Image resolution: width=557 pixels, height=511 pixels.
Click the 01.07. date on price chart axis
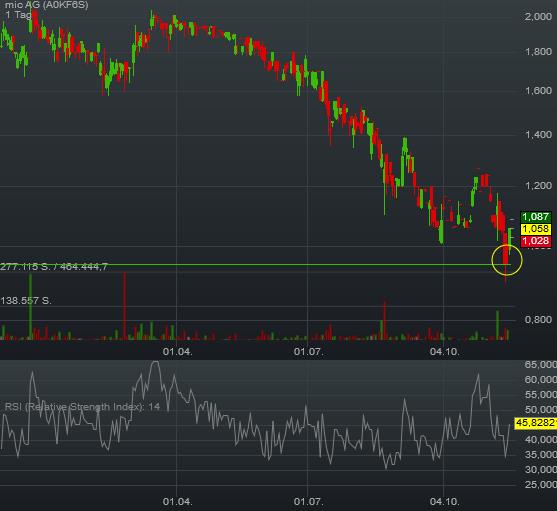[x=308, y=352]
